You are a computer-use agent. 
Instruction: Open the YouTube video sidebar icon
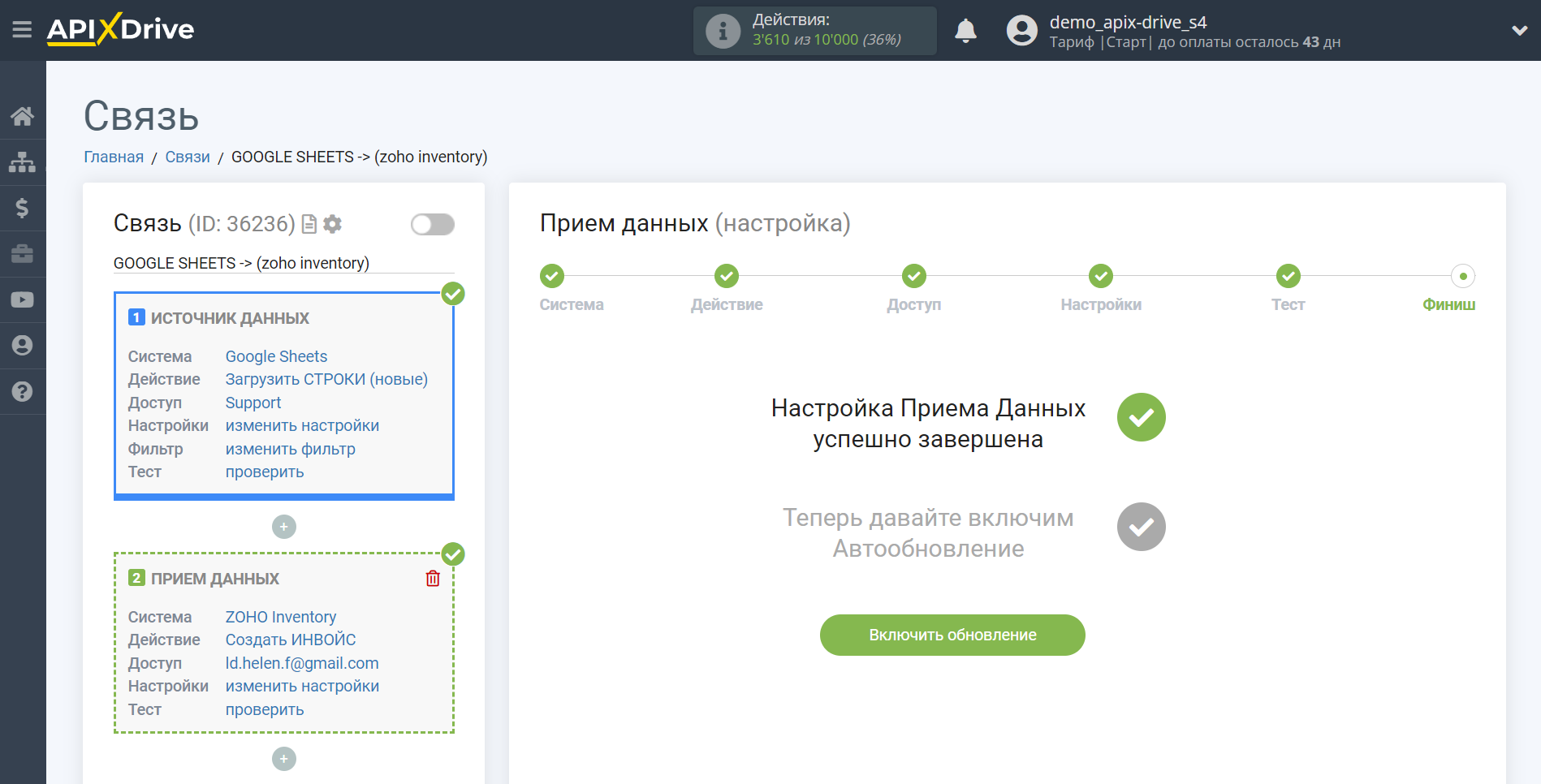(22, 299)
